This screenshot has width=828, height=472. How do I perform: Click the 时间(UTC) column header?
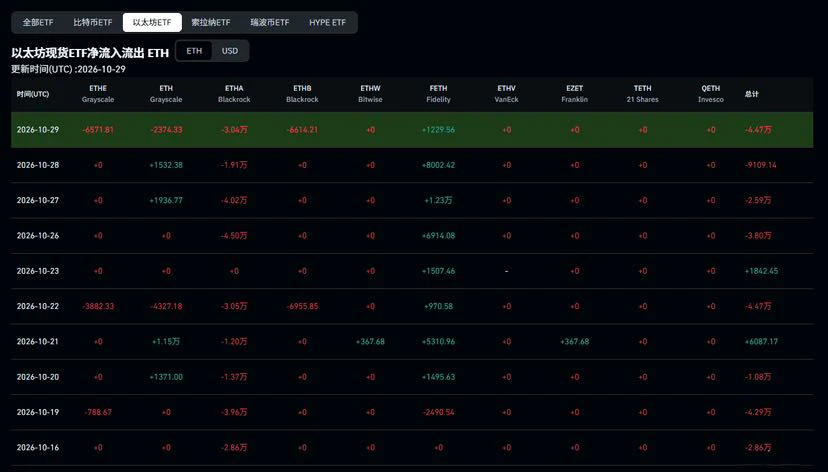pyautogui.click(x=33, y=94)
